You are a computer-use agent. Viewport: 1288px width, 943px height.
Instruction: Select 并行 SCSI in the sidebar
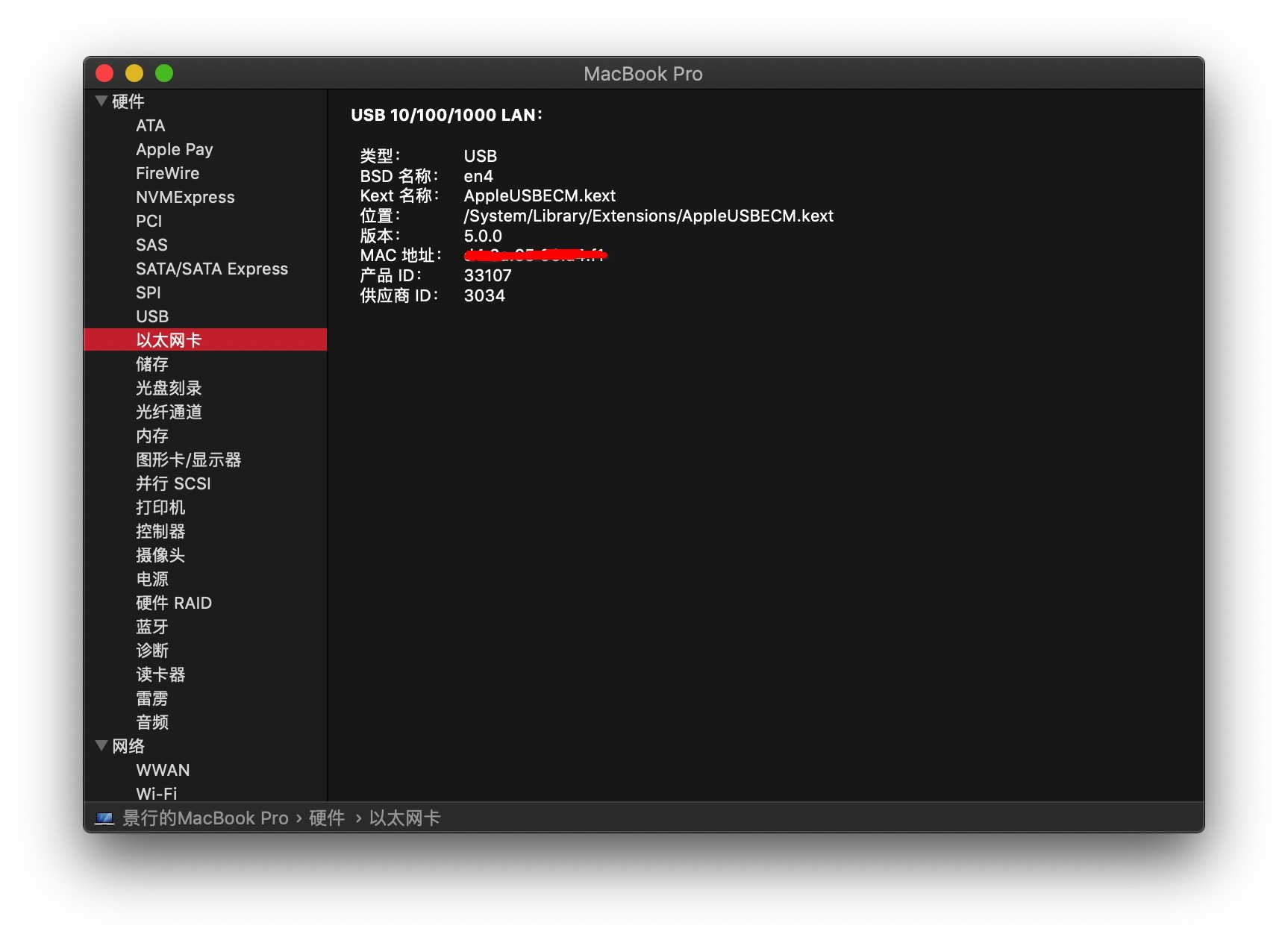tap(174, 483)
